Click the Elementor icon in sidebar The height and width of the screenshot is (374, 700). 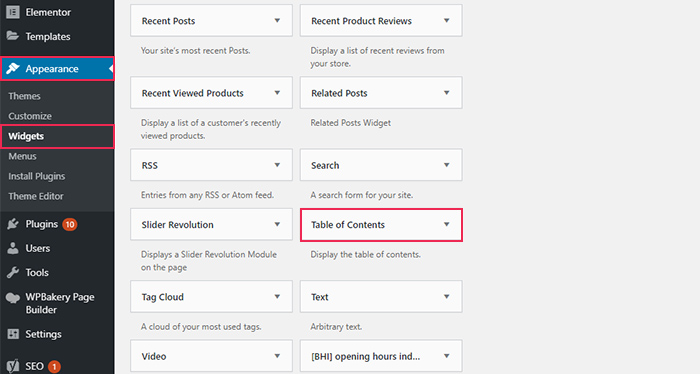(x=13, y=12)
